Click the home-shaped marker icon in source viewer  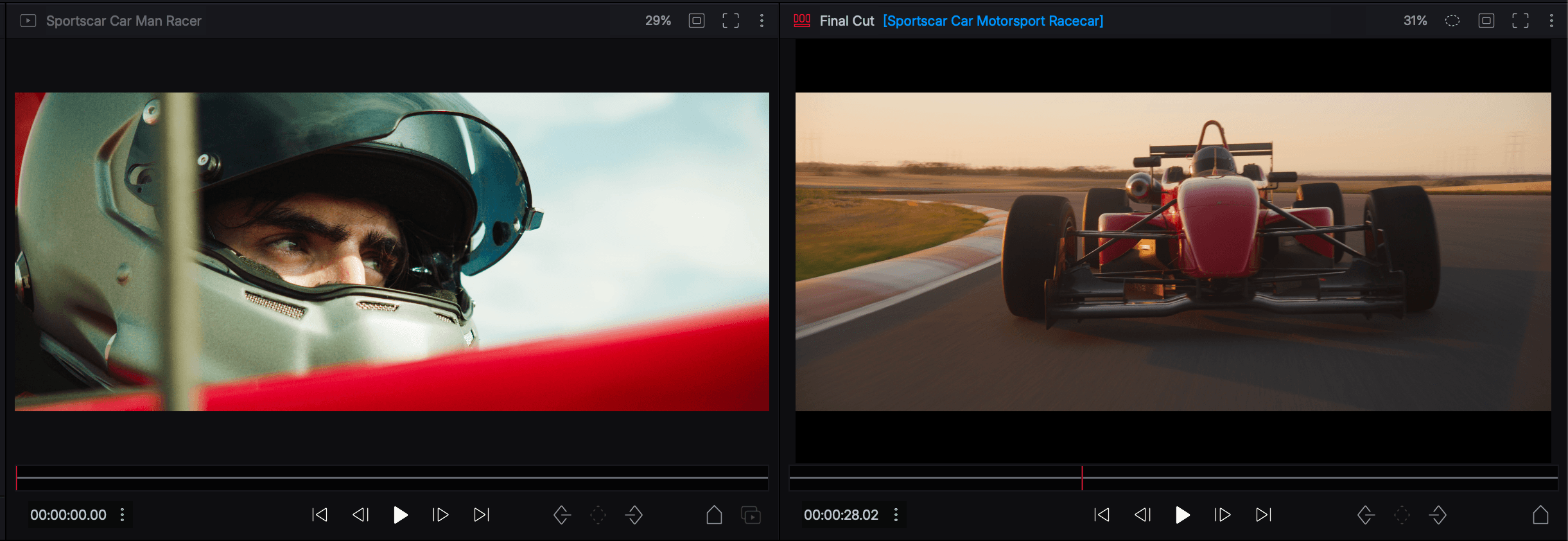[x=714, y=515]
